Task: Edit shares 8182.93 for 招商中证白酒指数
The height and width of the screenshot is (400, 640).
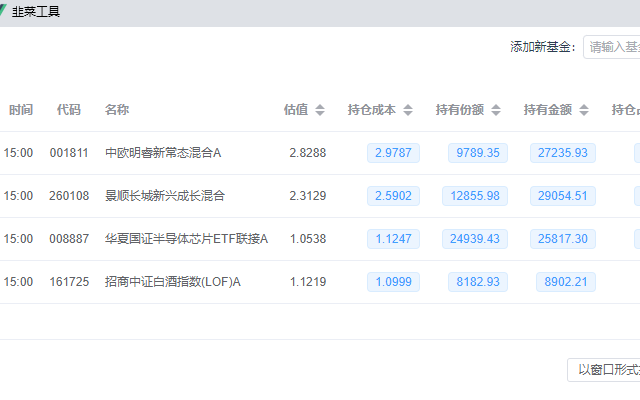Action: click(478, 282)
